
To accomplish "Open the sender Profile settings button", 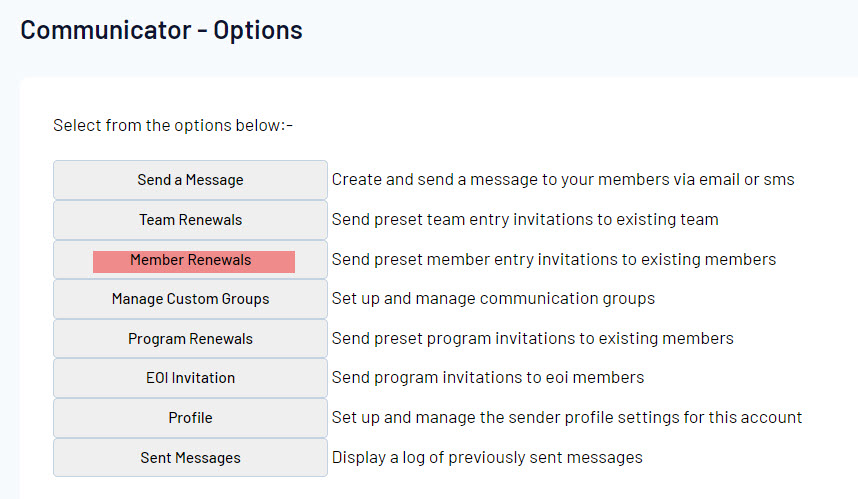I will 190,418.
